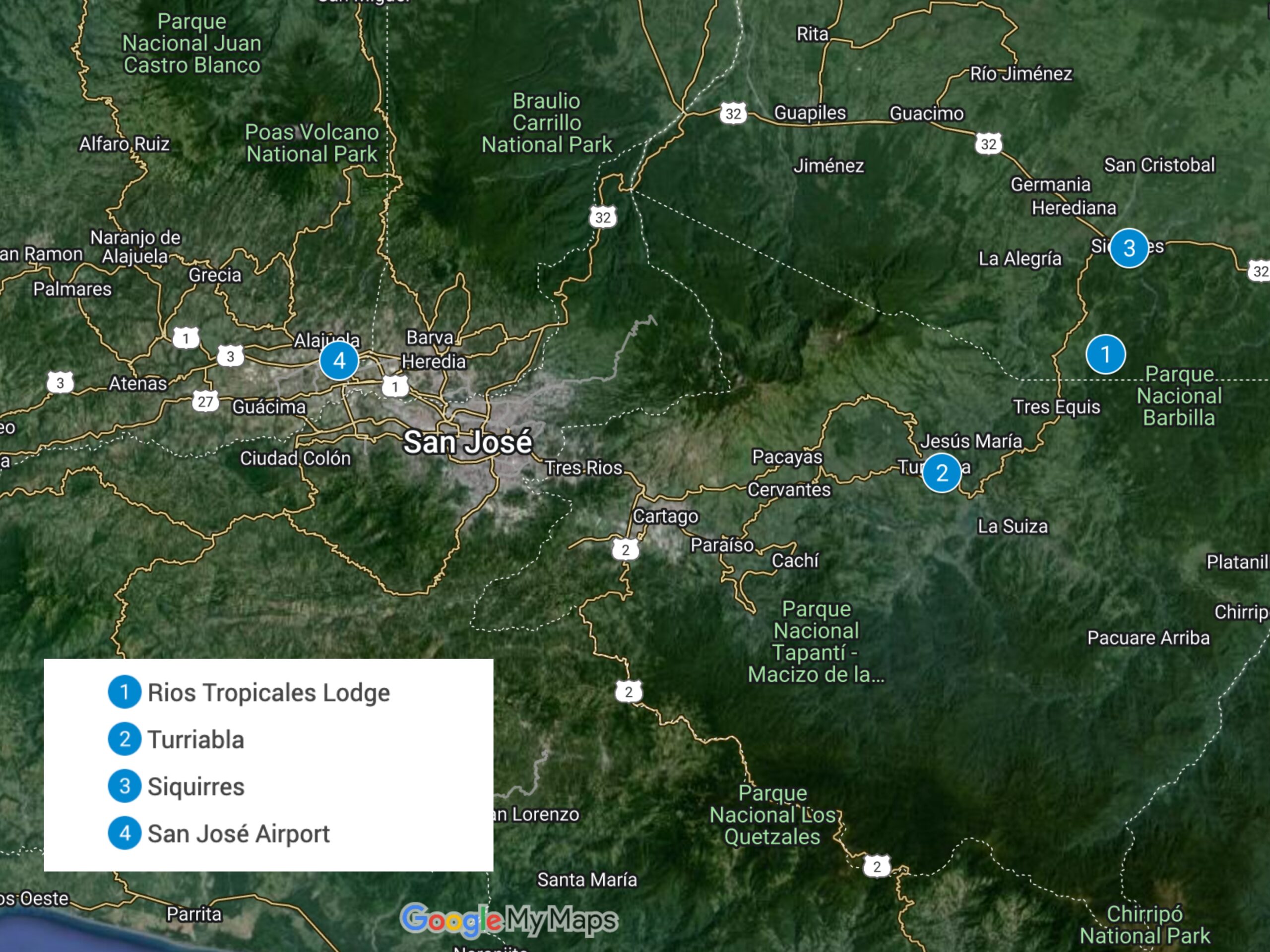Click the Guapiles town label
The width and height of the screenshot is (1270, 952).
click(x=810, y=113)
